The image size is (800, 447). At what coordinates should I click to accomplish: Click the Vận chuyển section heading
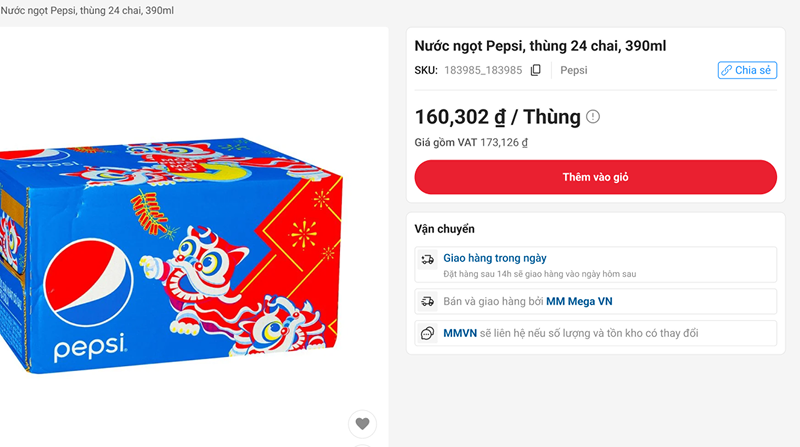point(444,229)
